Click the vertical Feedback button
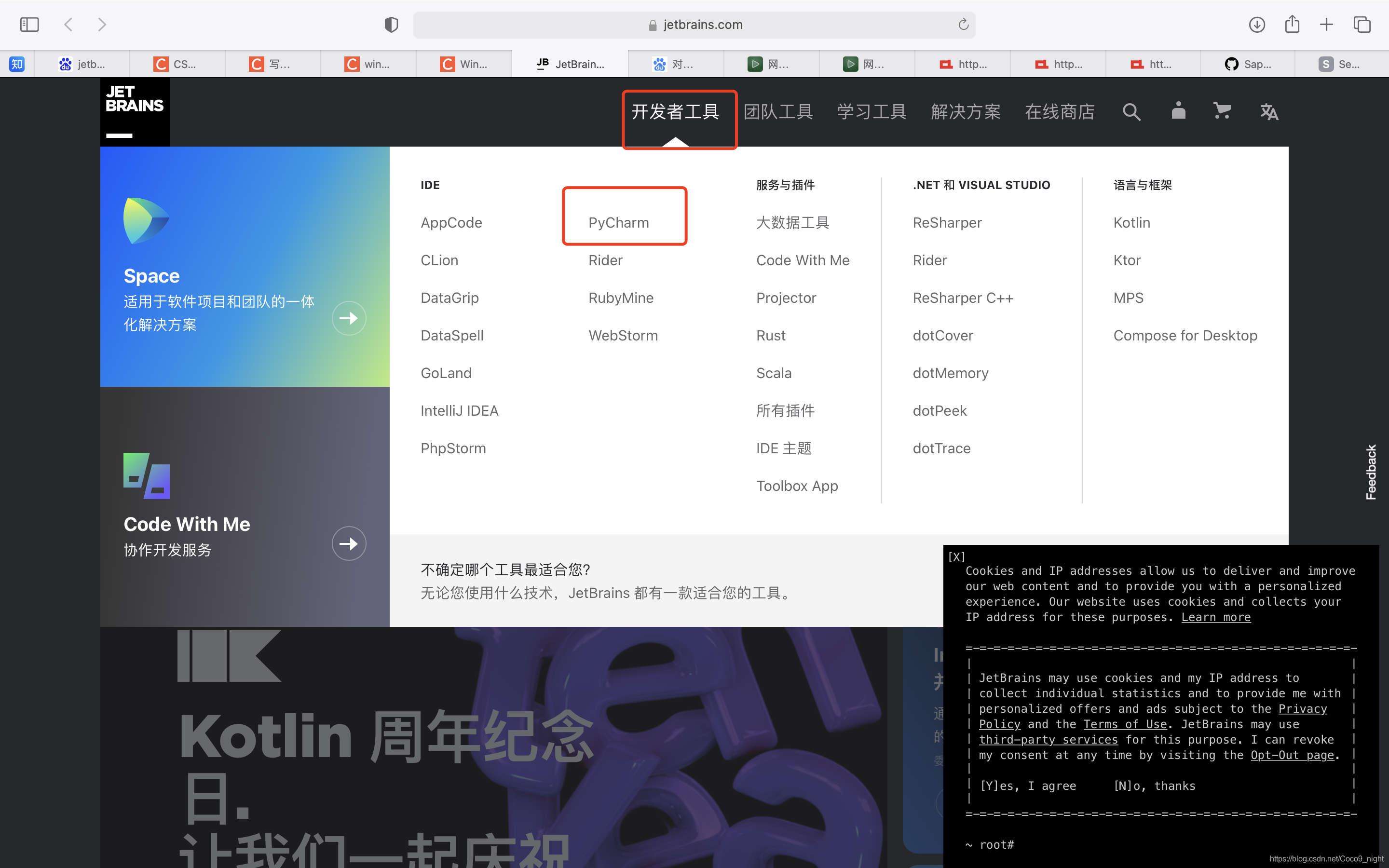This screenshot has width=1389, height=868. pos(1371,472)
